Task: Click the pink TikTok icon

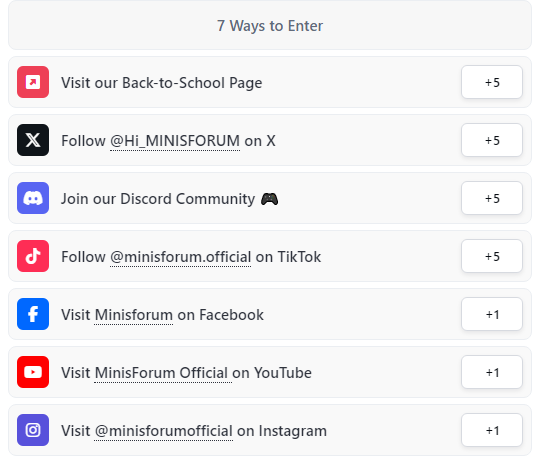Action: (x=33, y=256)
